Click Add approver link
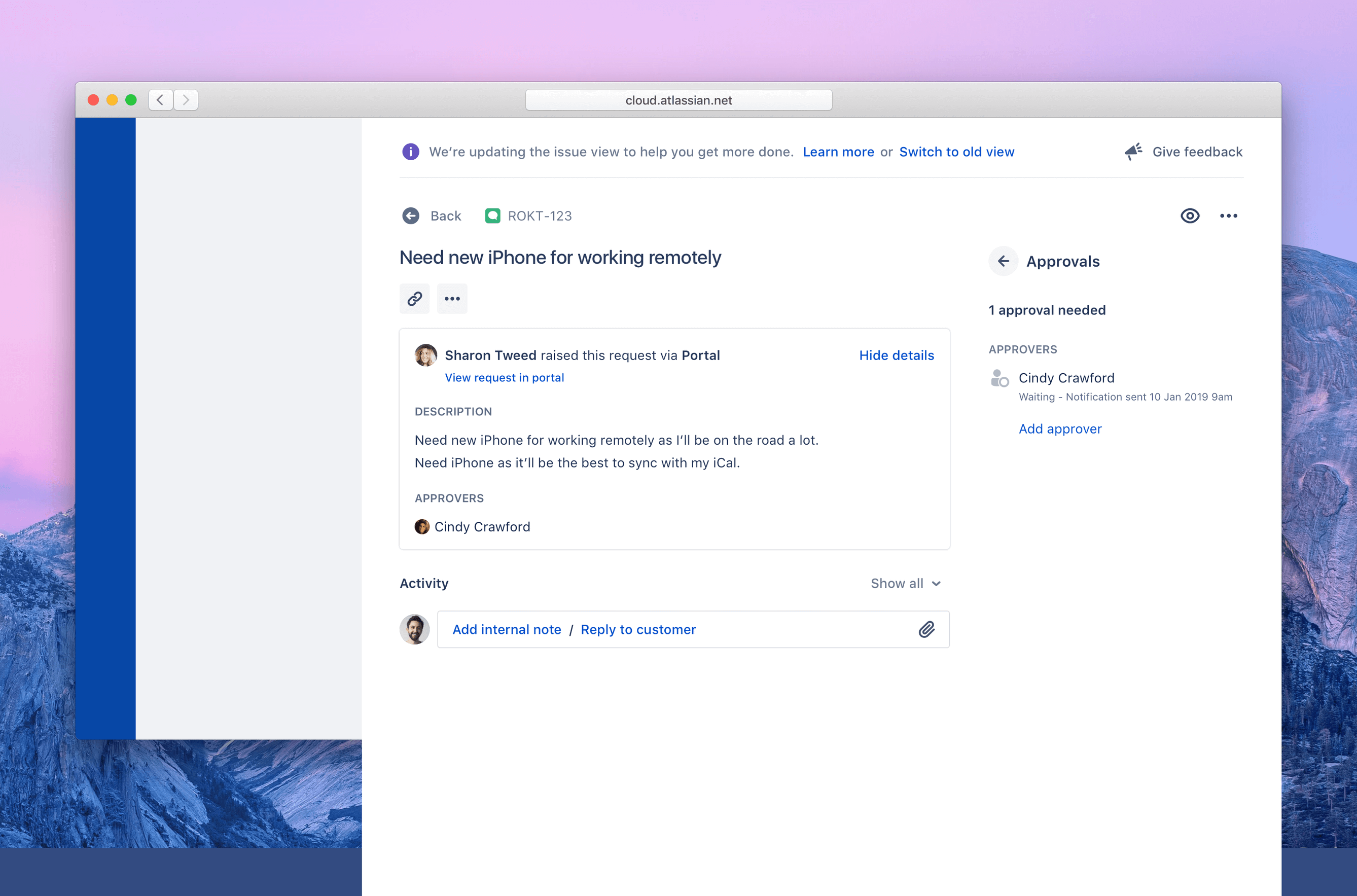Screen dimensions: 1357x896 click(1060, 428)
